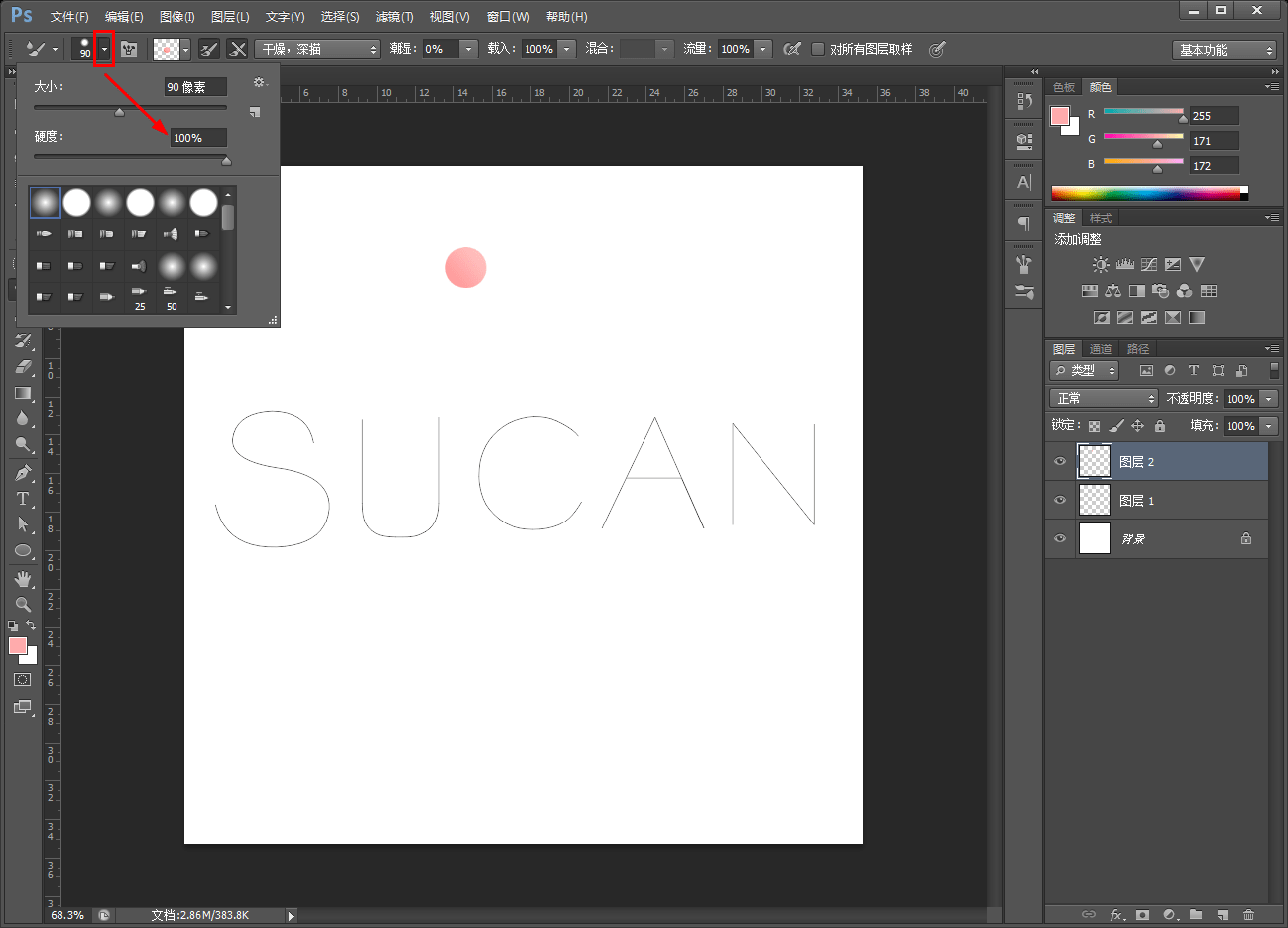Hide 图层 2 layer visibility eye
Viewport: 1288px width, 928px height.
1060,462
